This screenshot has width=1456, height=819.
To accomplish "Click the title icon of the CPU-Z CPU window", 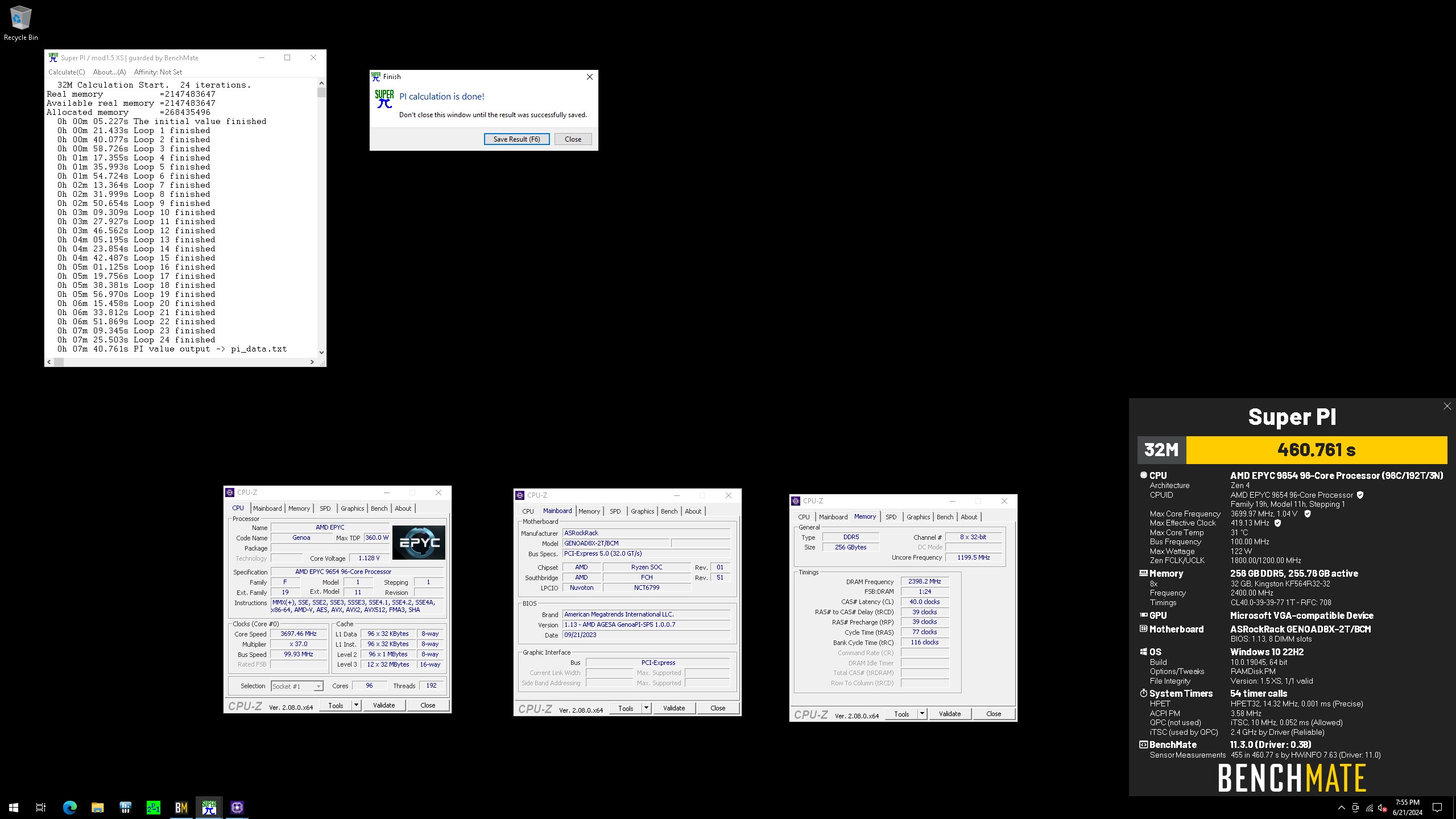I will click(230, 493).
